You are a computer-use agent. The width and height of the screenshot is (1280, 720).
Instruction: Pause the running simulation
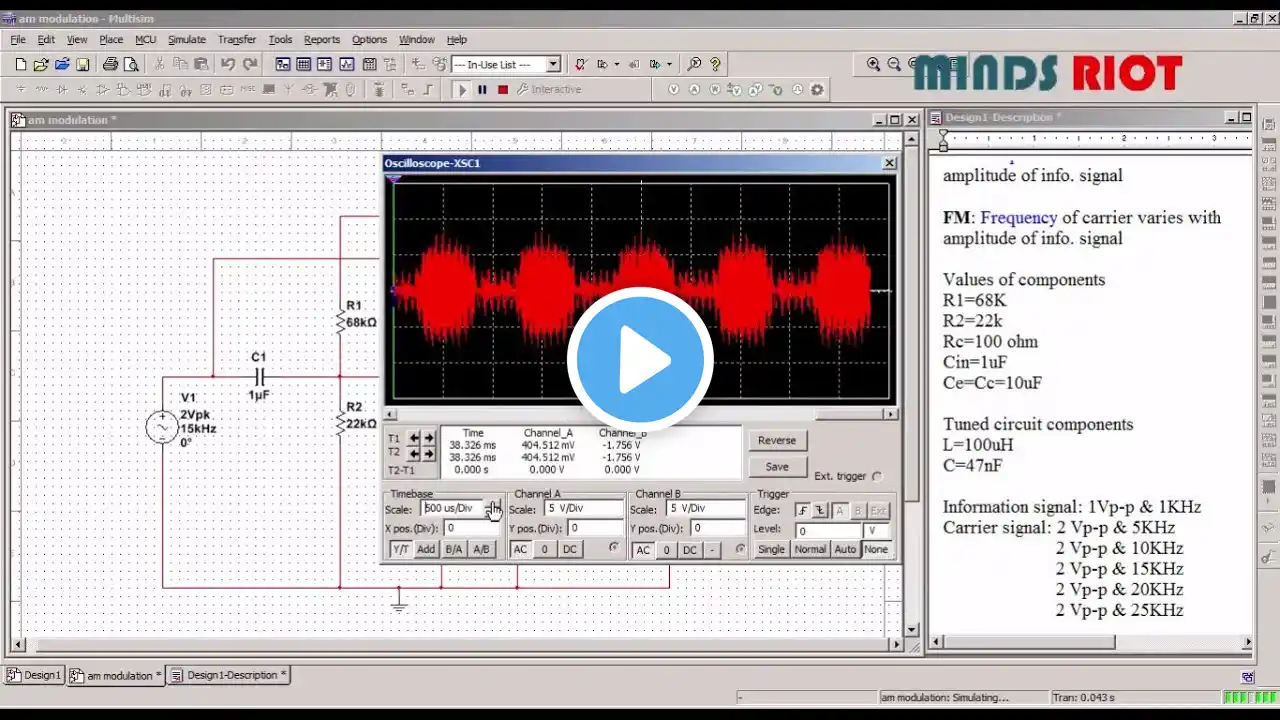coord(482,90)
